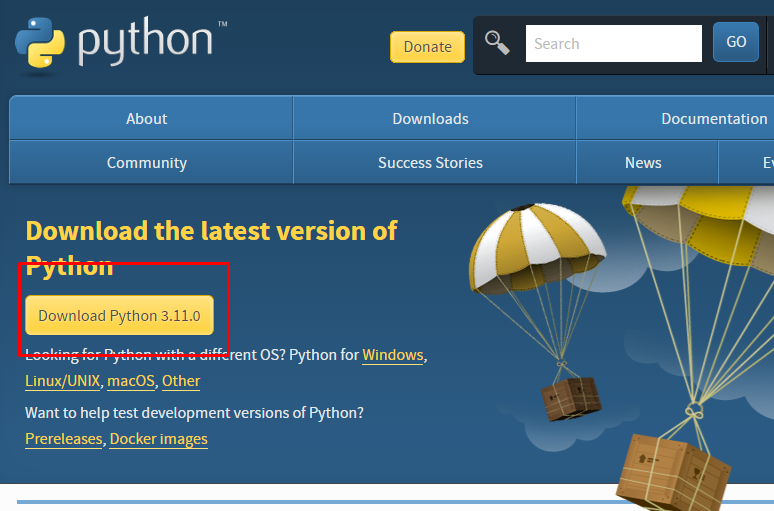Open the Docker images link
This screenshot has height=511, width=774.
point(158,439)
